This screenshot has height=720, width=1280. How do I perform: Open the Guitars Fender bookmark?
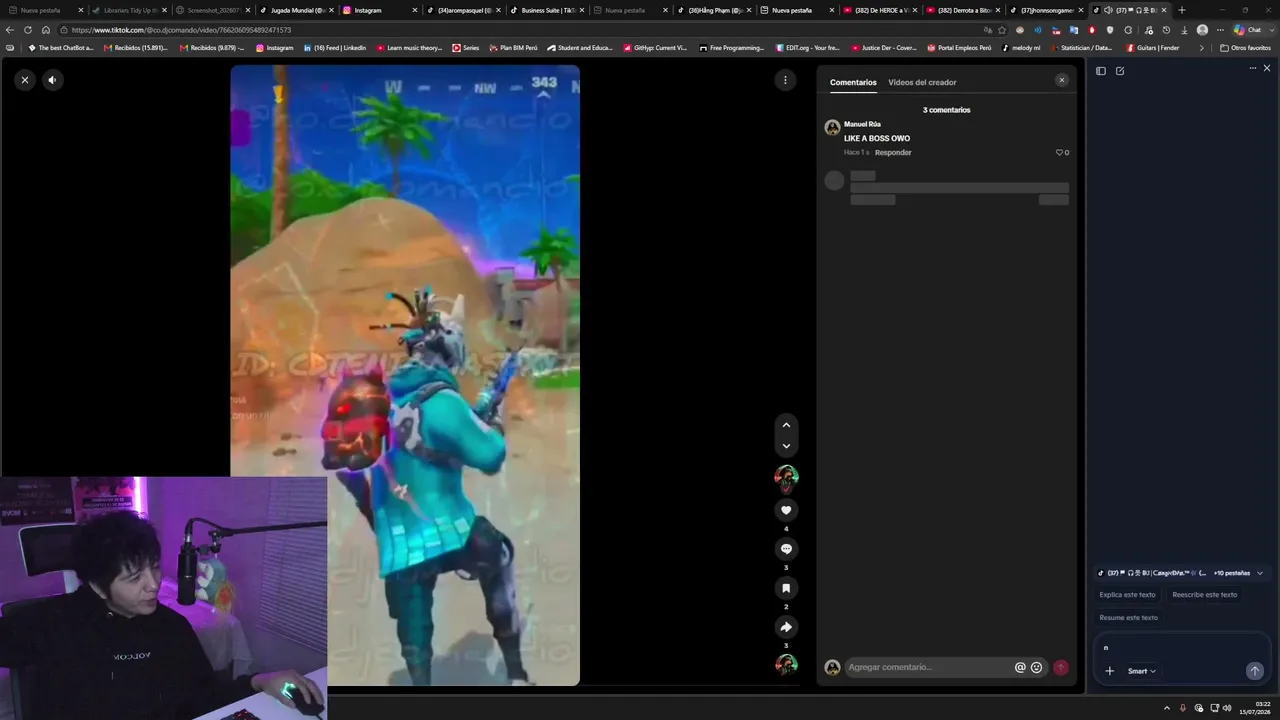click(1153, 48)
